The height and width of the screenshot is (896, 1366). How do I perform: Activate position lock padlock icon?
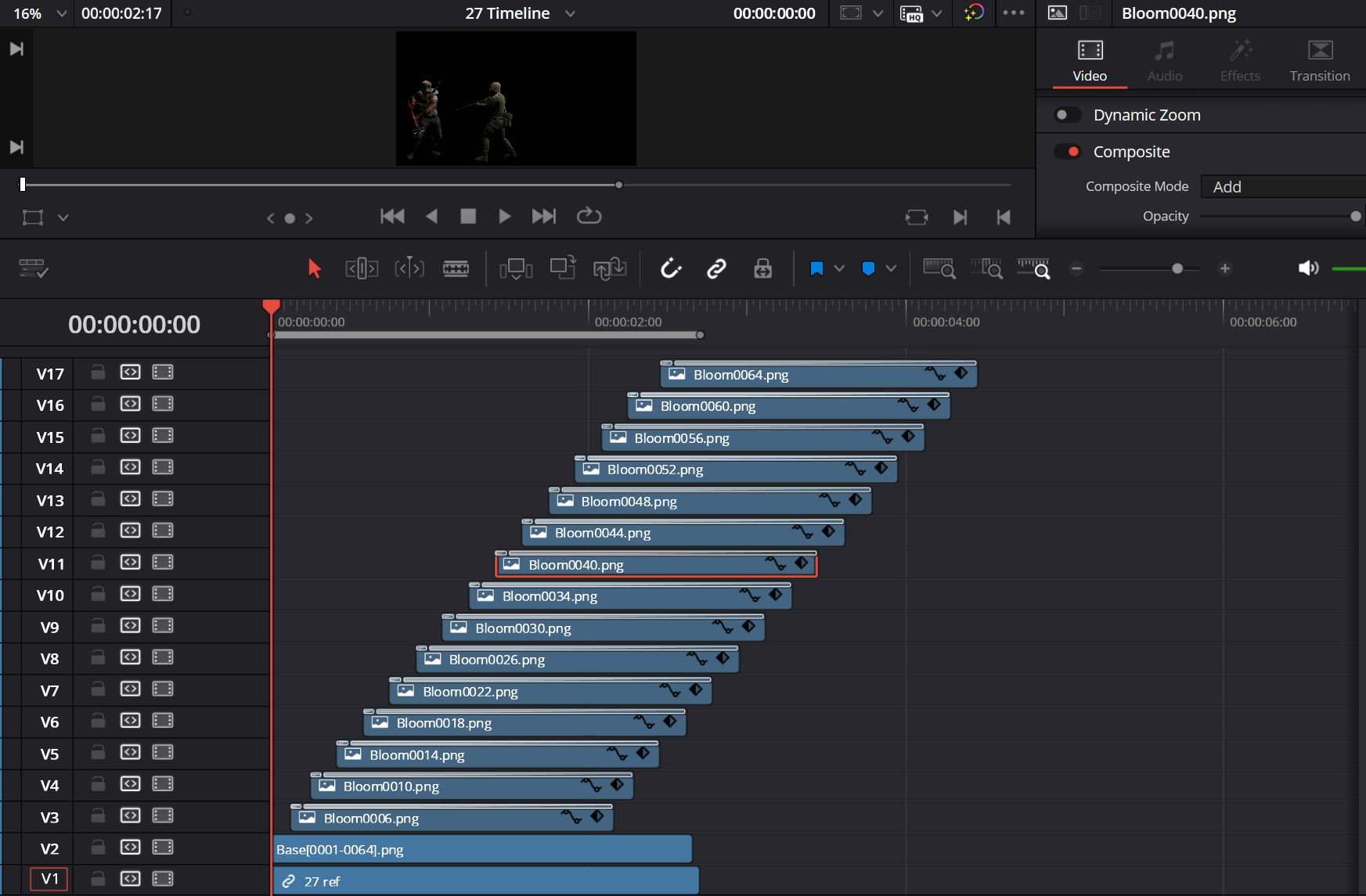762,268
